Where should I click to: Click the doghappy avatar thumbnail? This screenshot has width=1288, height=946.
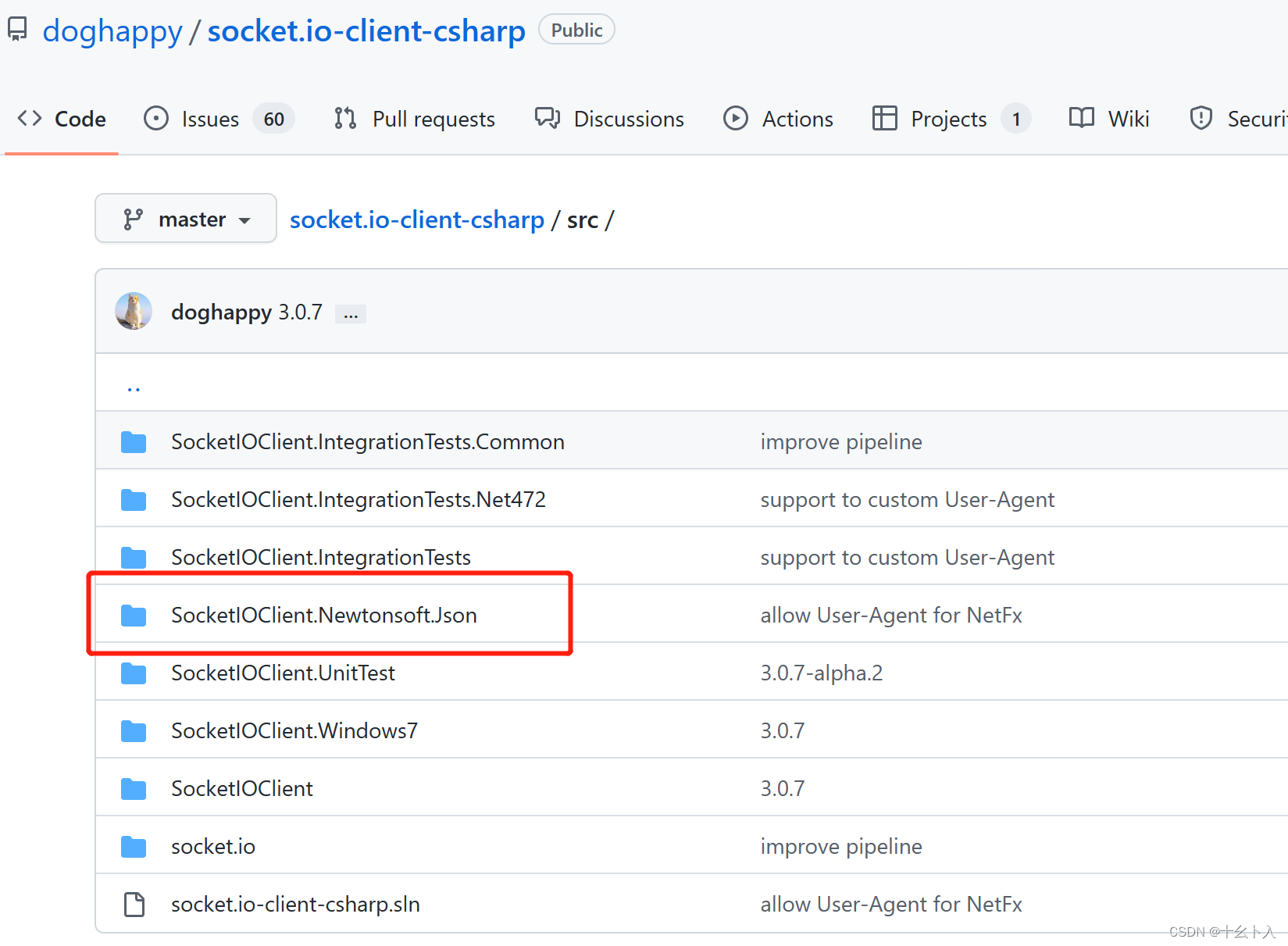[134, 311]
